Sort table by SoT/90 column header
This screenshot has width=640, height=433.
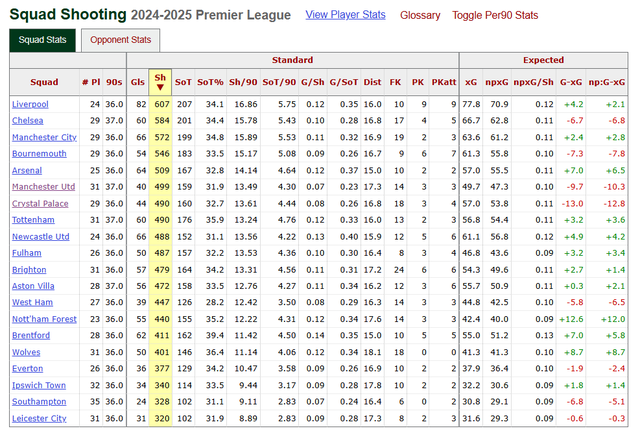(279, 82)
